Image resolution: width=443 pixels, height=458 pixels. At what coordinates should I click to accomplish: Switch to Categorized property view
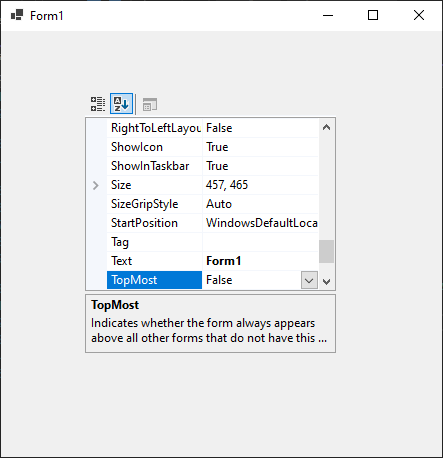click(x=98, y=104)
